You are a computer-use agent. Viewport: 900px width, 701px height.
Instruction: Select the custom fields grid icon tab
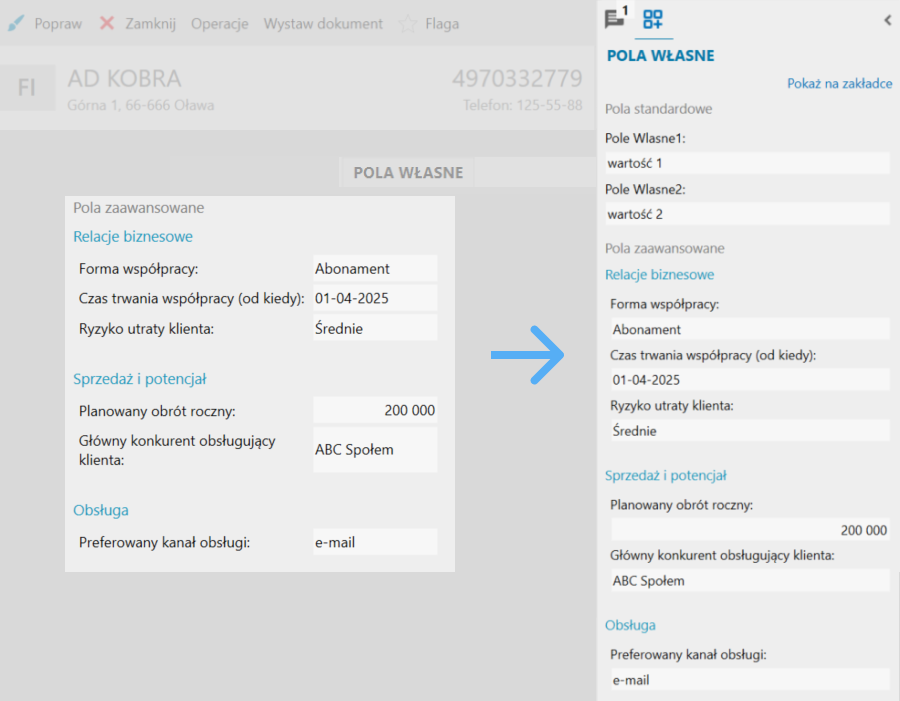[x=653, y=19]
